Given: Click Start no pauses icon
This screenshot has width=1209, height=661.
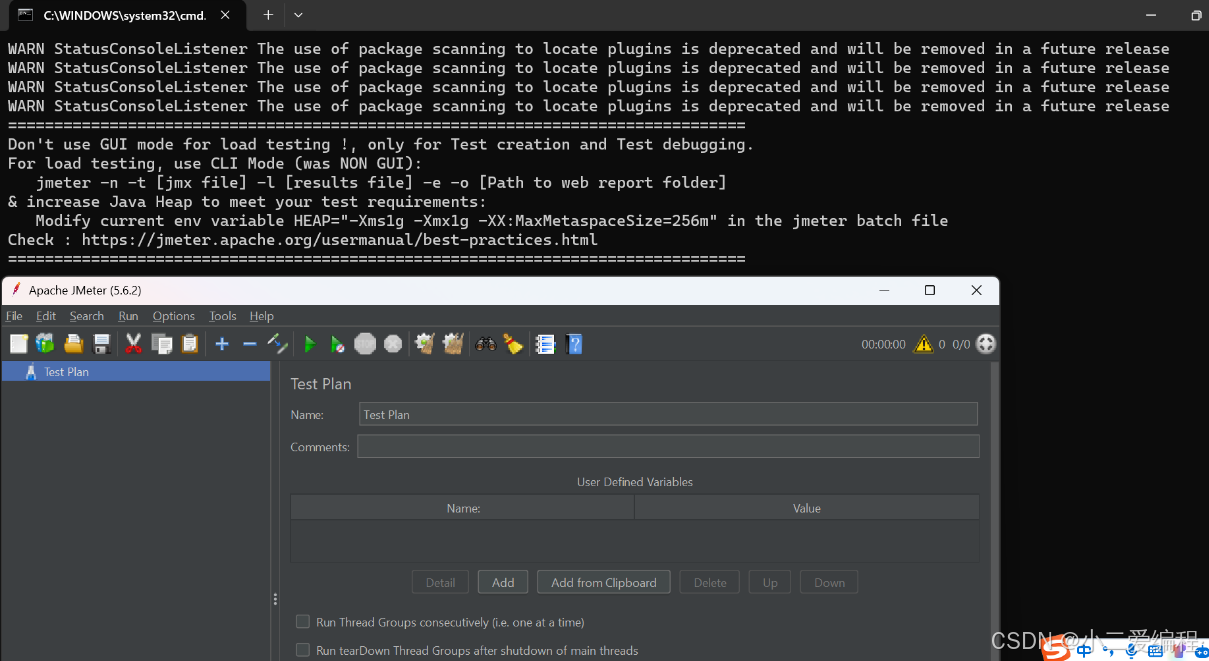Looking at the screenshot, I should point(338,344).
